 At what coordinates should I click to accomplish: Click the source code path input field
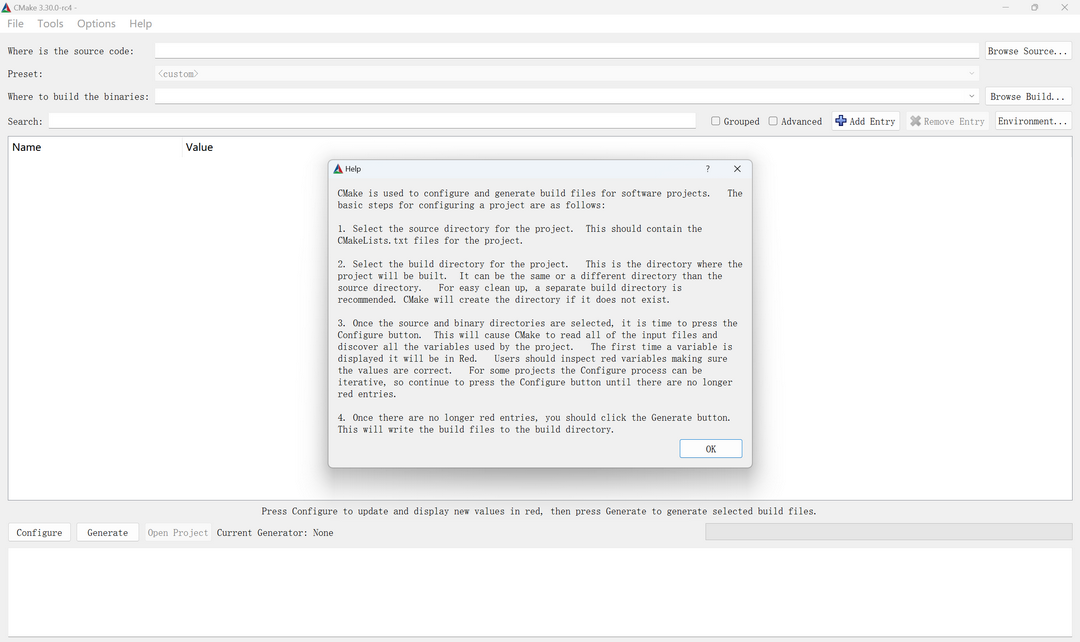pyautogui.click(x=566, y=51)
